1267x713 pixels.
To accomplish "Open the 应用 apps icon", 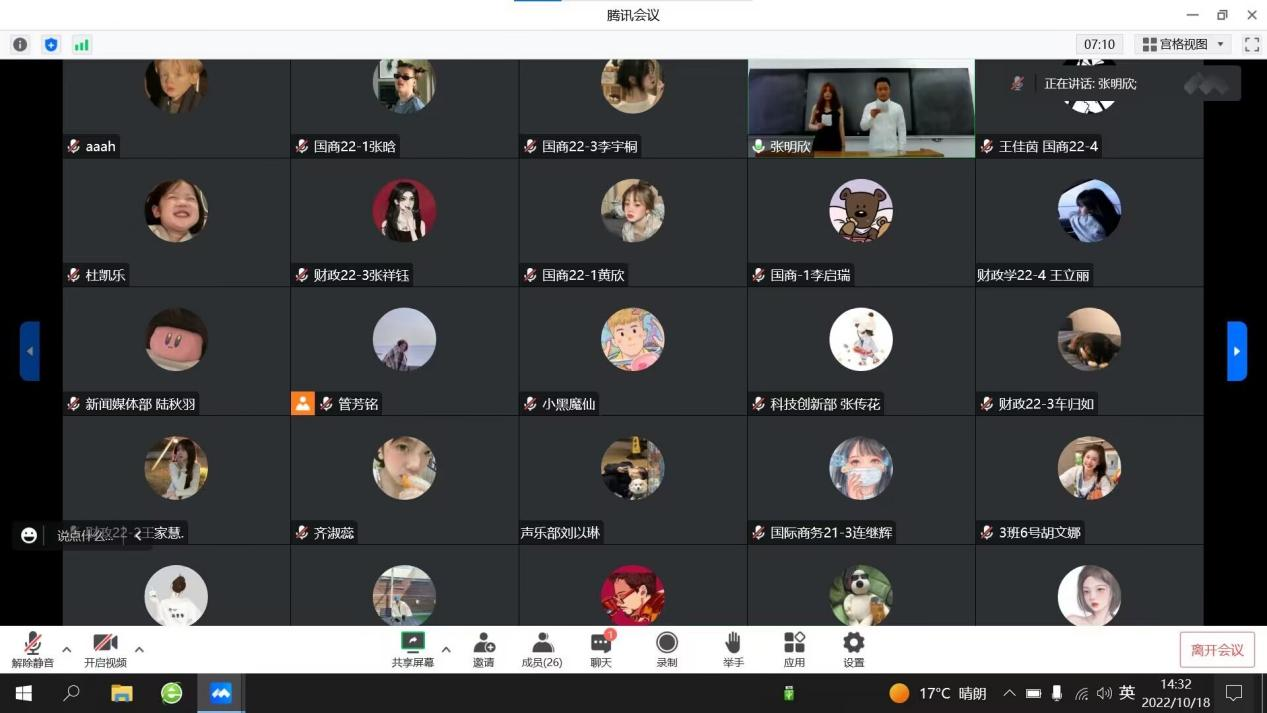I will [794, 648].
